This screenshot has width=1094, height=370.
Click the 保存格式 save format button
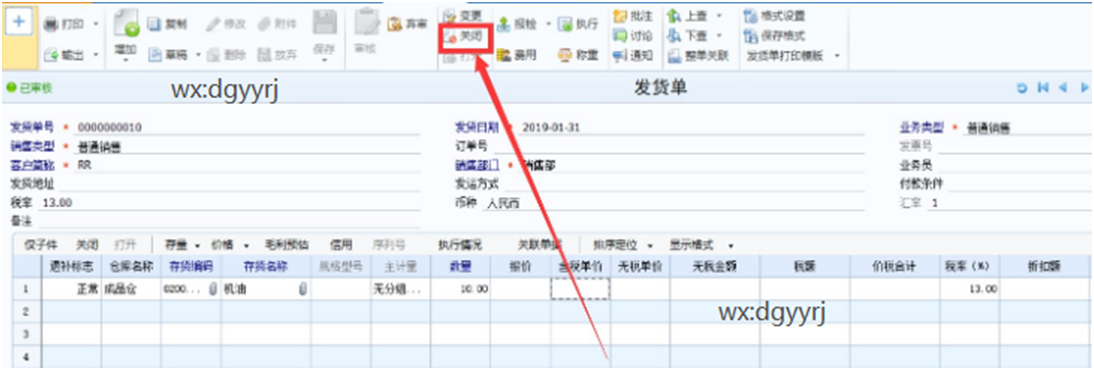pyautogui.click(x=774, y=35)
